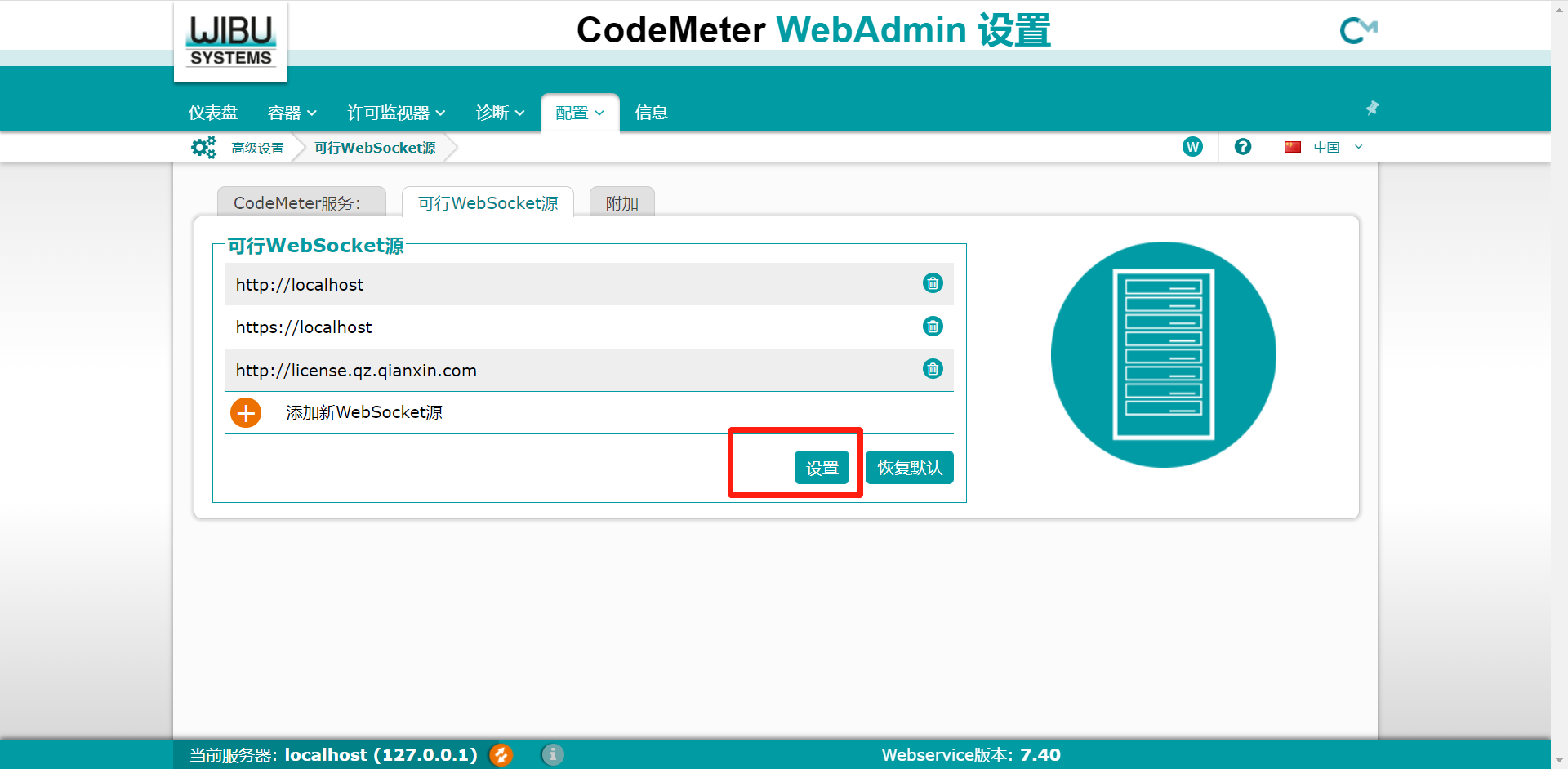The width and height of the screenshot is (1568, 769).
Task: Delete the http://license.qz.qianxin.com origin
Action: [933, 369]
